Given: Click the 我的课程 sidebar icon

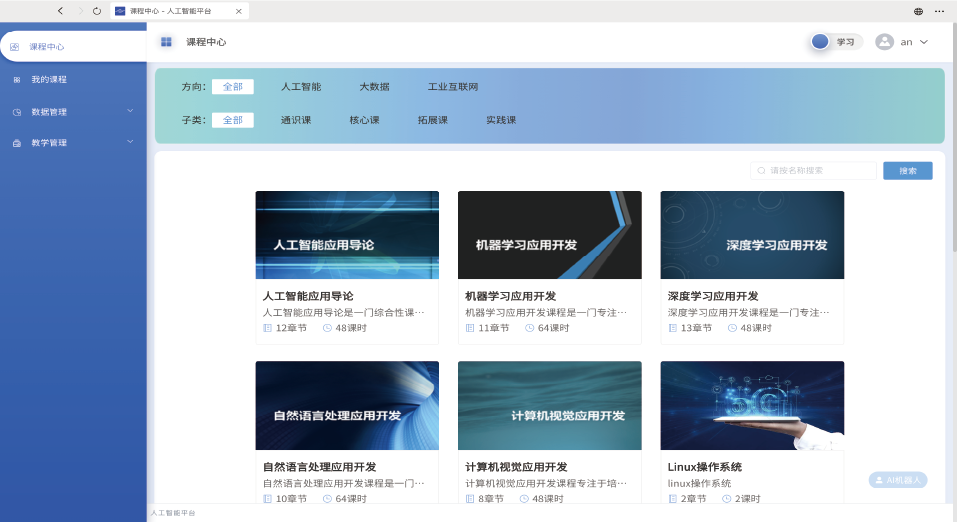Looking at the screenshot, I should pyautogui.click(x=16, y=79).
